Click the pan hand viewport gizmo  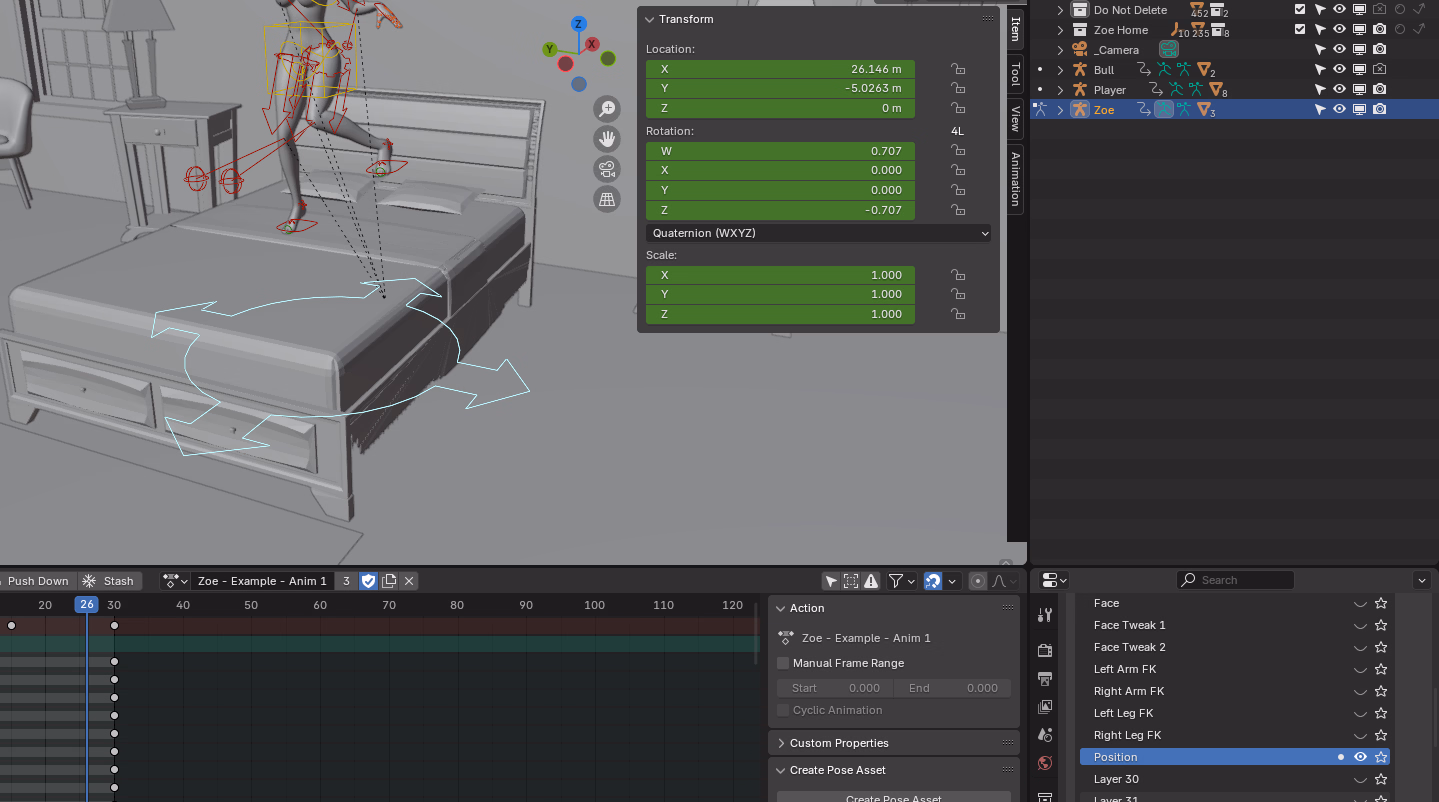606,139
